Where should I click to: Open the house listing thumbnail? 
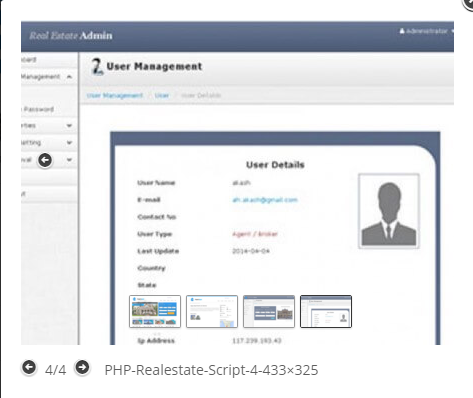coord(155,311)
